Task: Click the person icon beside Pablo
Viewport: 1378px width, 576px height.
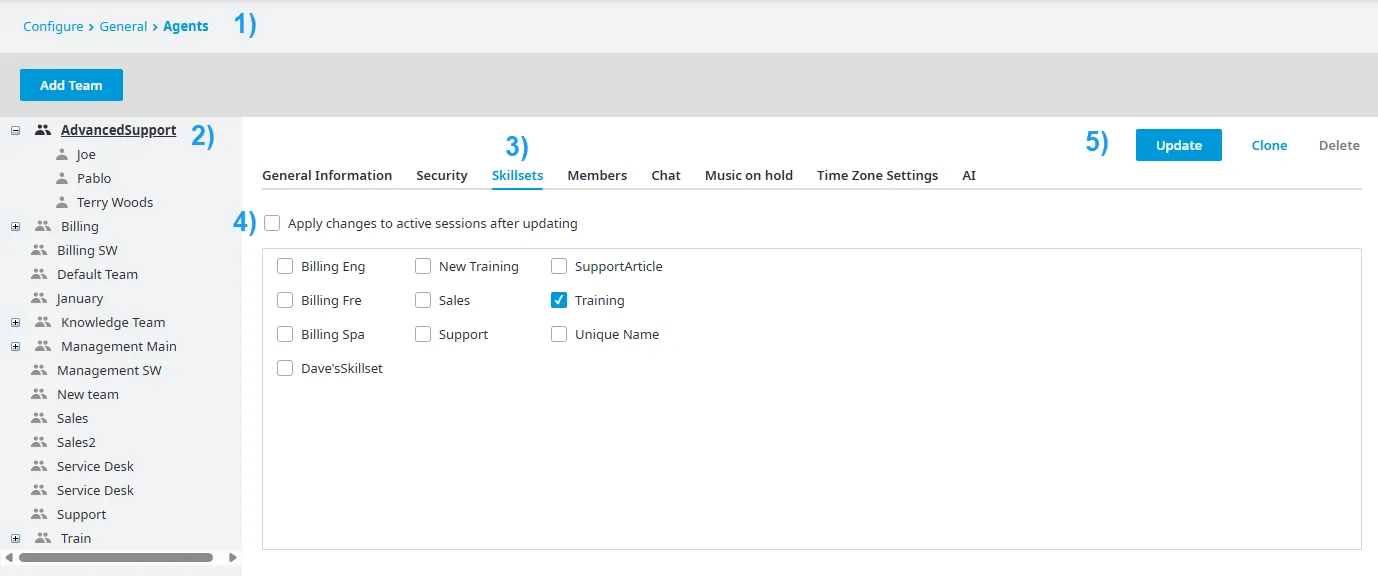Action: tap(62, 179)
